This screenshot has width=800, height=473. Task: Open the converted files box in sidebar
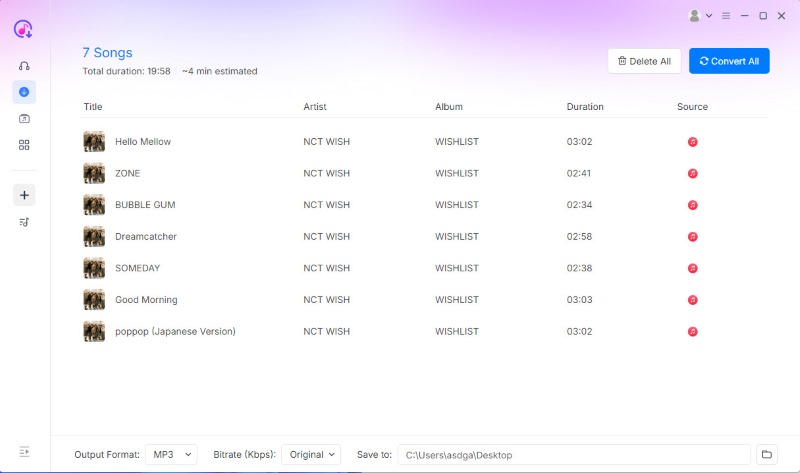pyautogui.click(x=24, y=118)
